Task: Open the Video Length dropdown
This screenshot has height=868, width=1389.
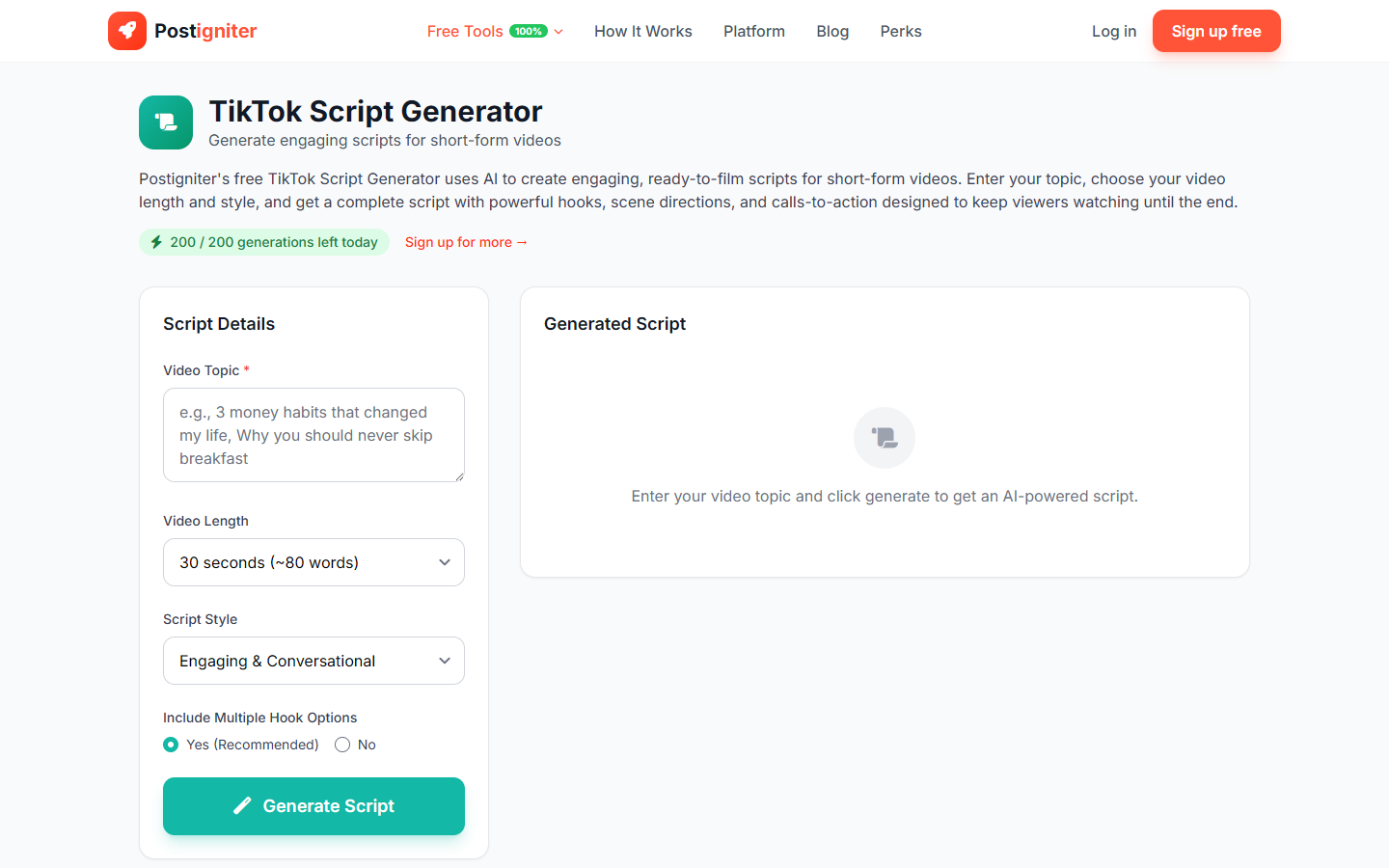Action: (313, 561)
